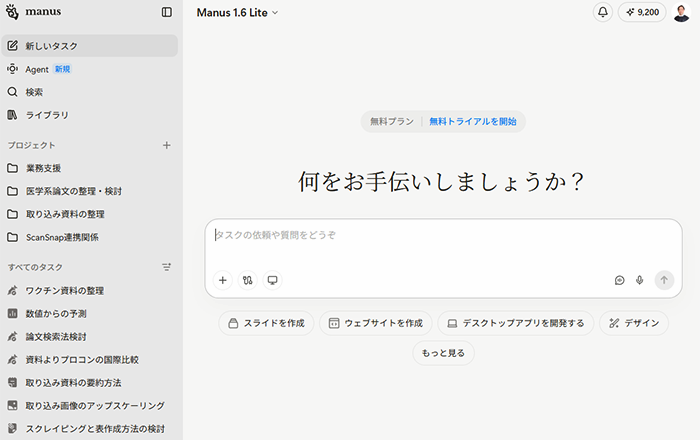Choose デザイン suggestion
Image resolution: width=700 pixels, height=440 pixels.
click(634, 323)
